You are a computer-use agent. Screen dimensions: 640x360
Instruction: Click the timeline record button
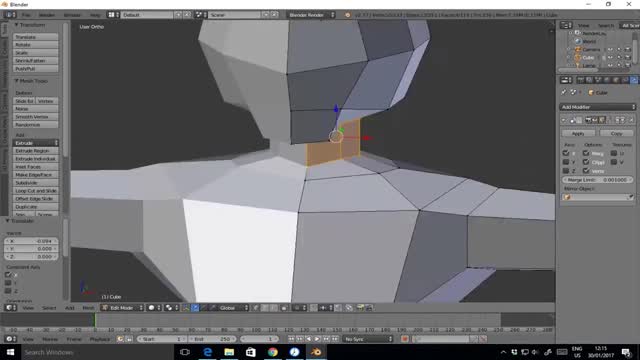(x=404, y=339)
